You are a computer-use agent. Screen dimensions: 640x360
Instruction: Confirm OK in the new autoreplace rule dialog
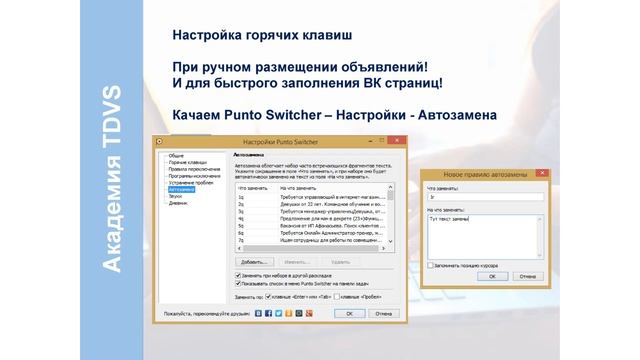point(492,276)
